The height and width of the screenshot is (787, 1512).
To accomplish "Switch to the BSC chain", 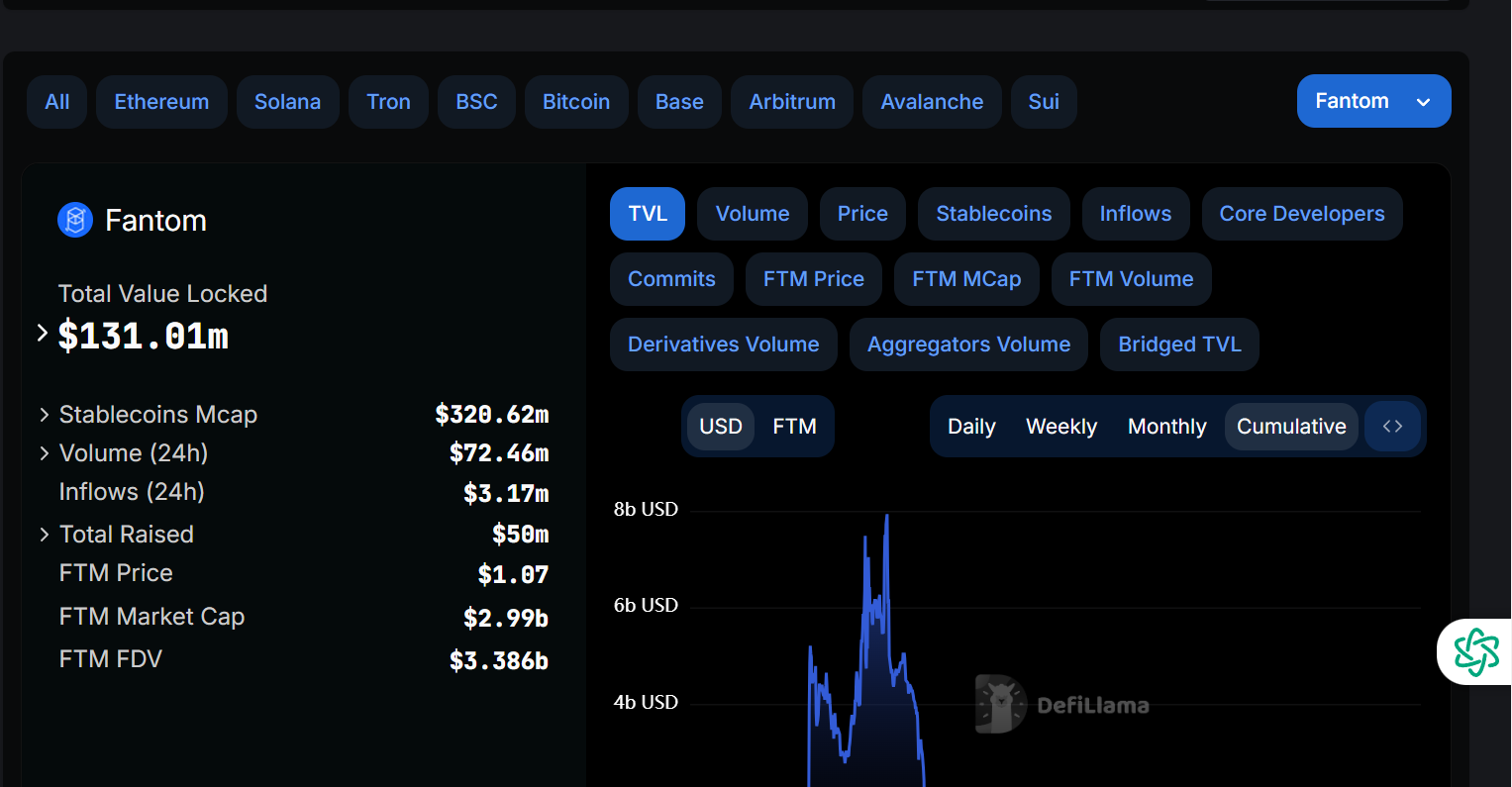I will click(x=476, y=102).
